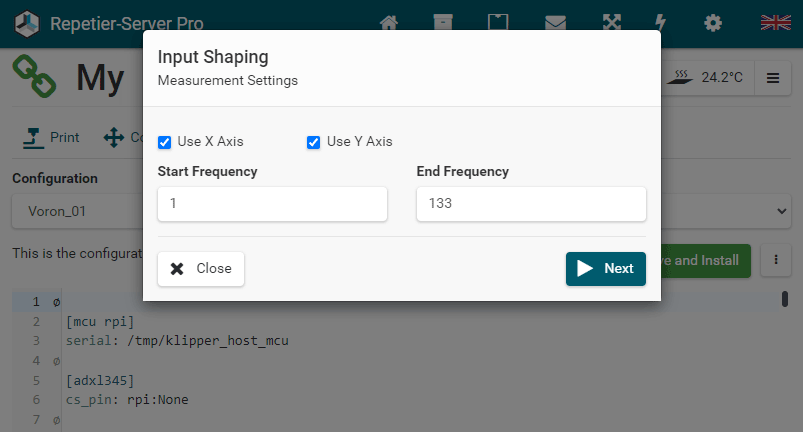Open the messages envelope icon

point(555,22)
